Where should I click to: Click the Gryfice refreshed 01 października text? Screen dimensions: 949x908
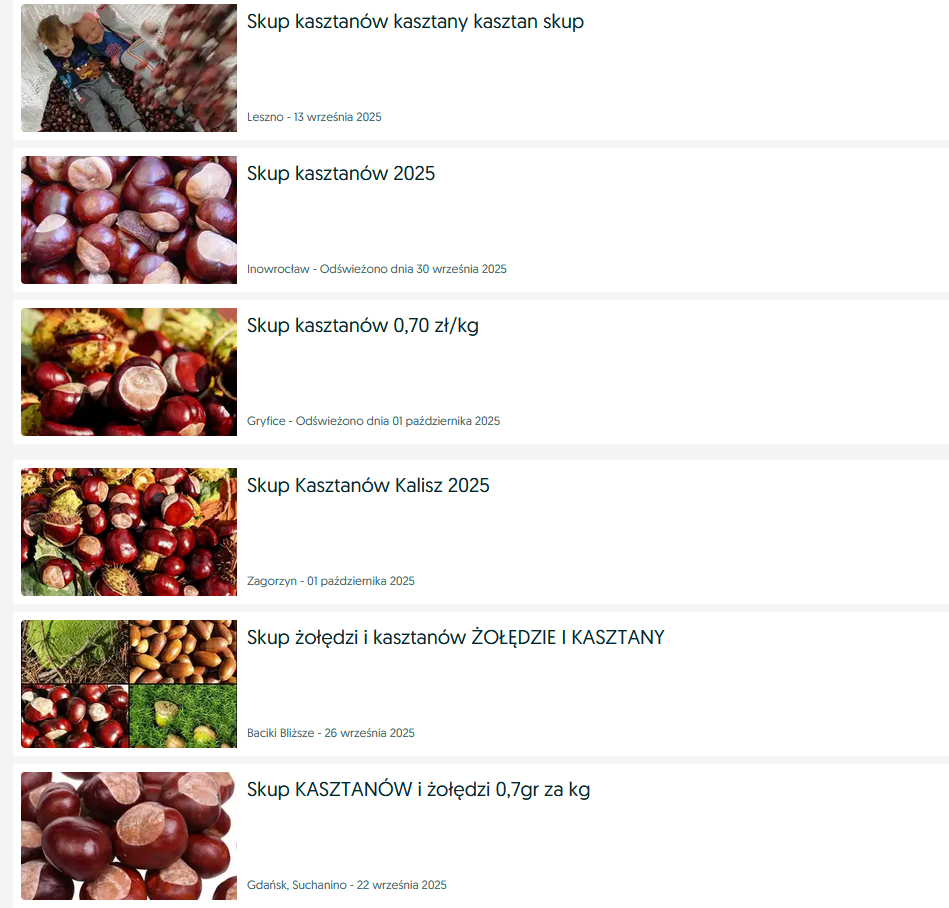[x=373, y=421]
